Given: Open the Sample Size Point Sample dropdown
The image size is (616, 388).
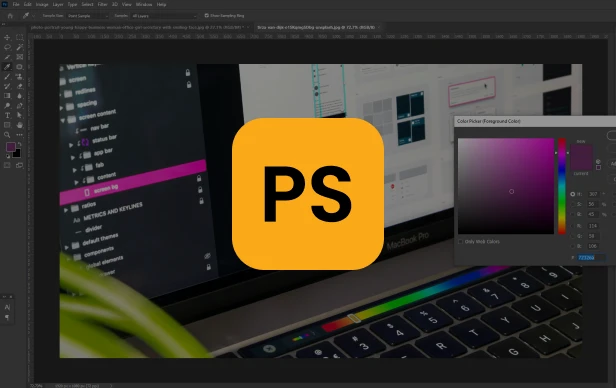Looking at the screenshot, I should point(88,16).
